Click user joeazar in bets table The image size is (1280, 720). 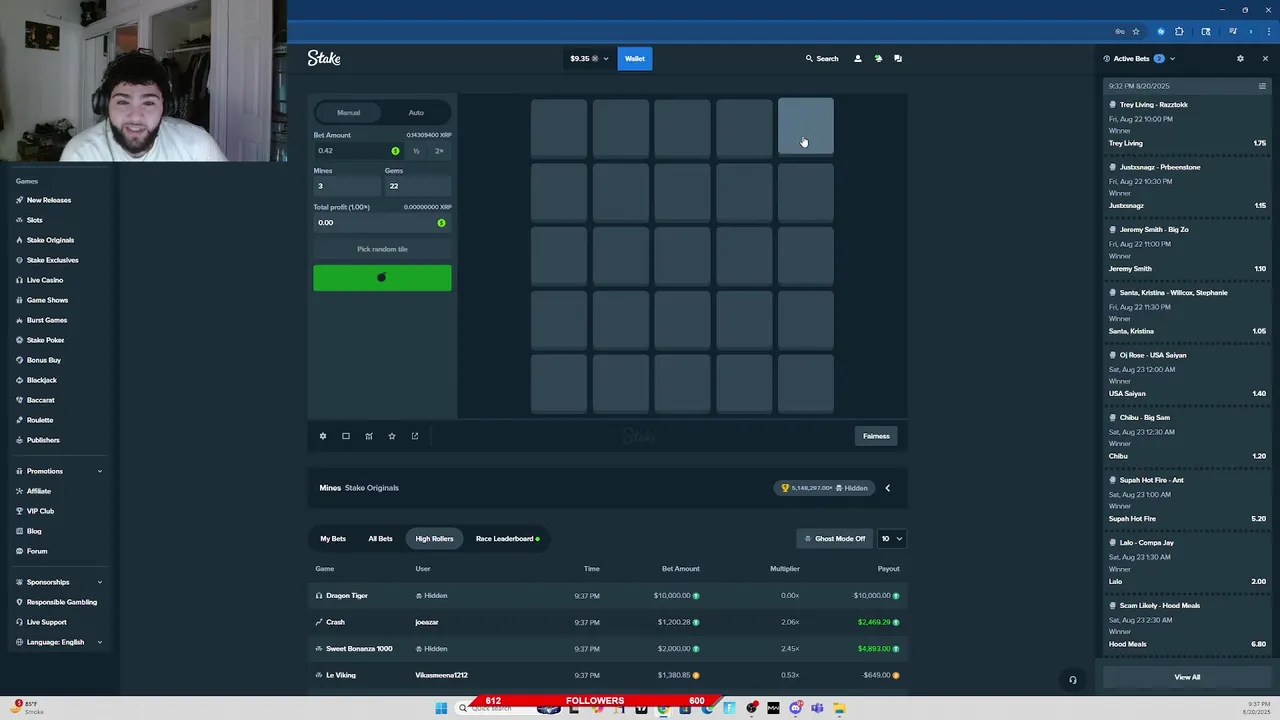click(427, 622)
